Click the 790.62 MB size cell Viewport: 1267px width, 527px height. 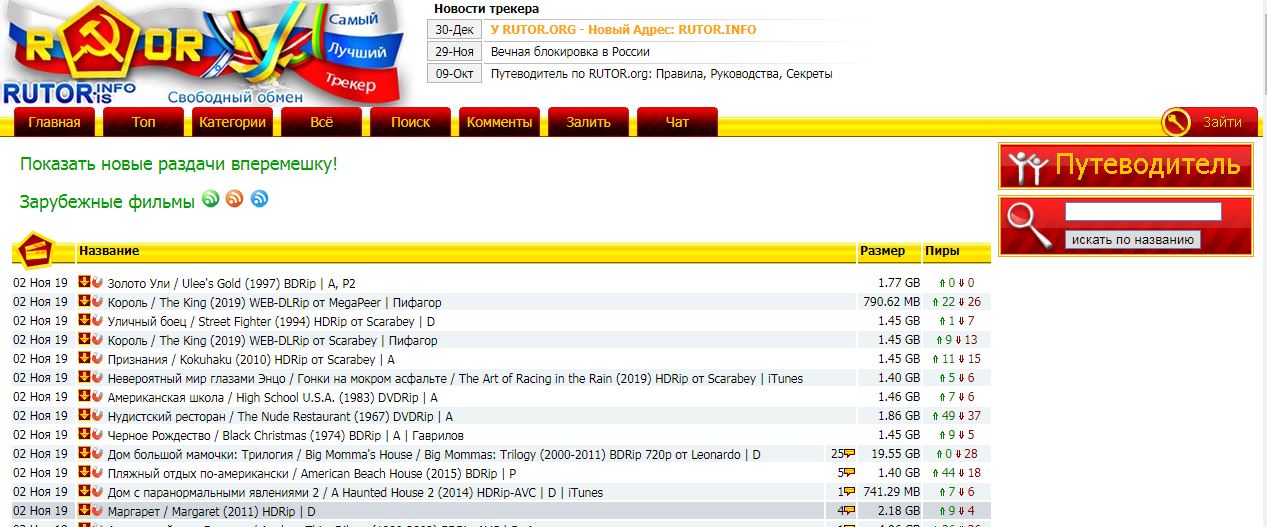[891, 302]
